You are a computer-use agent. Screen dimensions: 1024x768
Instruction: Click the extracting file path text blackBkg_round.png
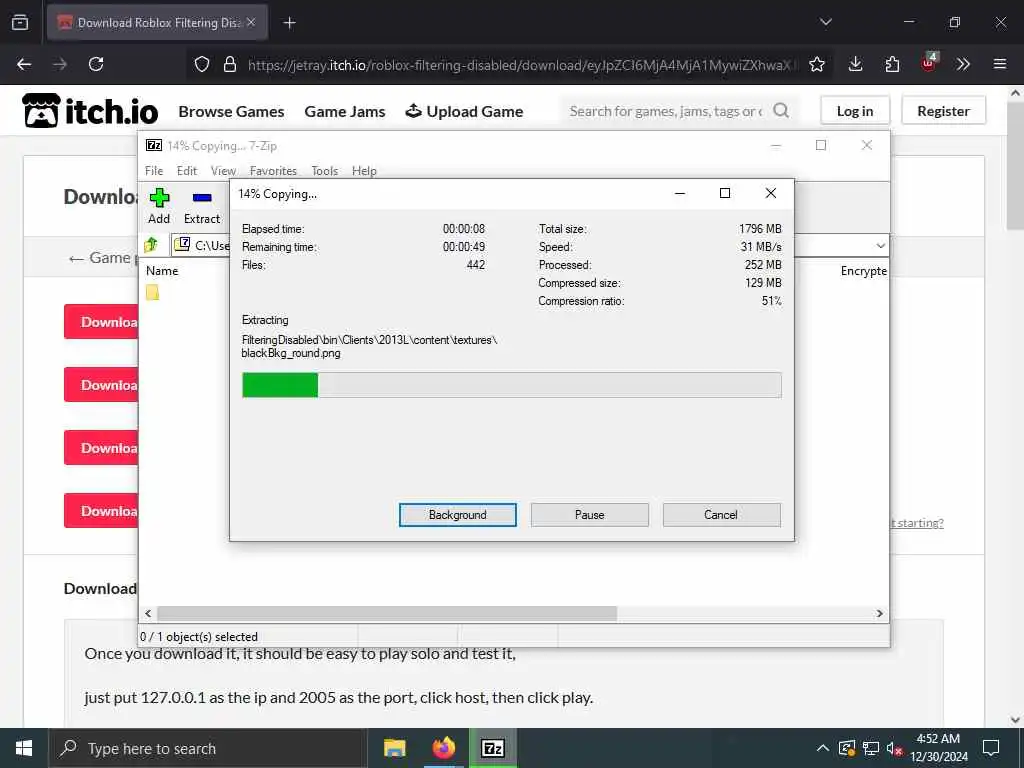coord(291,353)
